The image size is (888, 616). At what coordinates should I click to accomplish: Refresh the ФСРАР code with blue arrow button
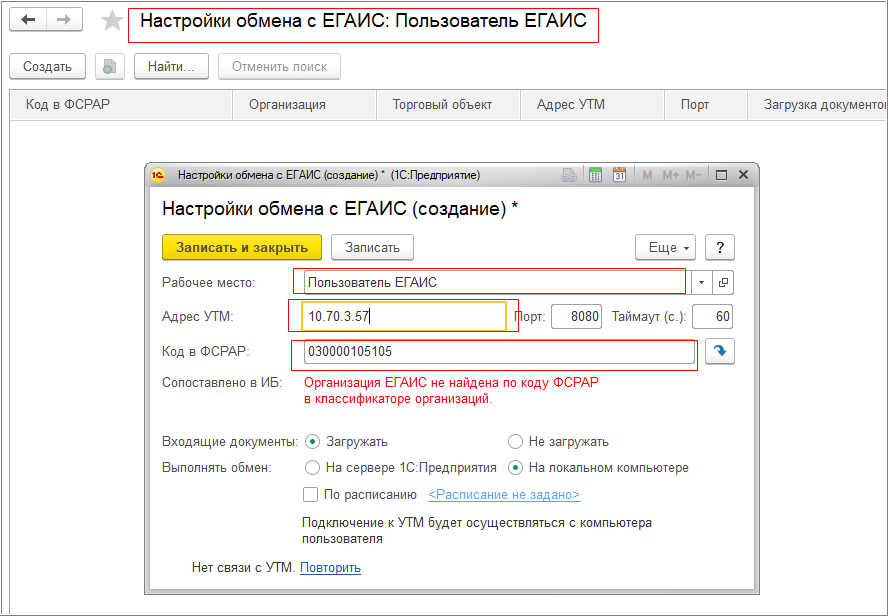[720, 352]
